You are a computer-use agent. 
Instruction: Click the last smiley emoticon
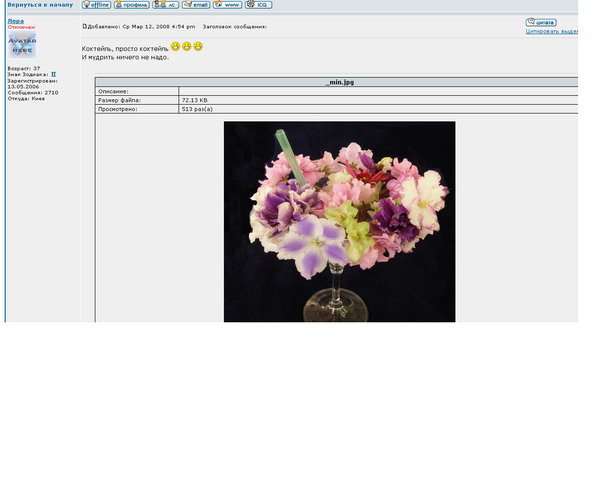198,47
